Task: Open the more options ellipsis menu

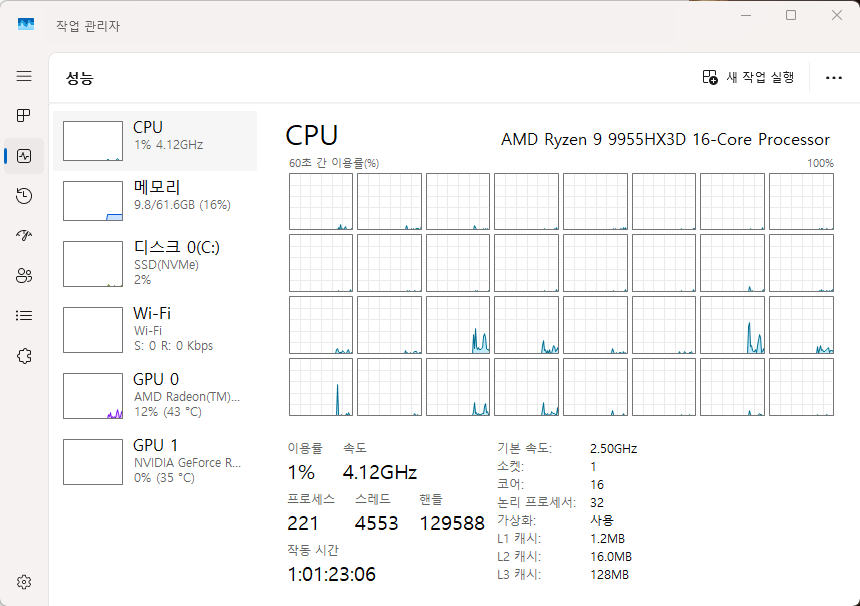Action: (x=833, y=77)
